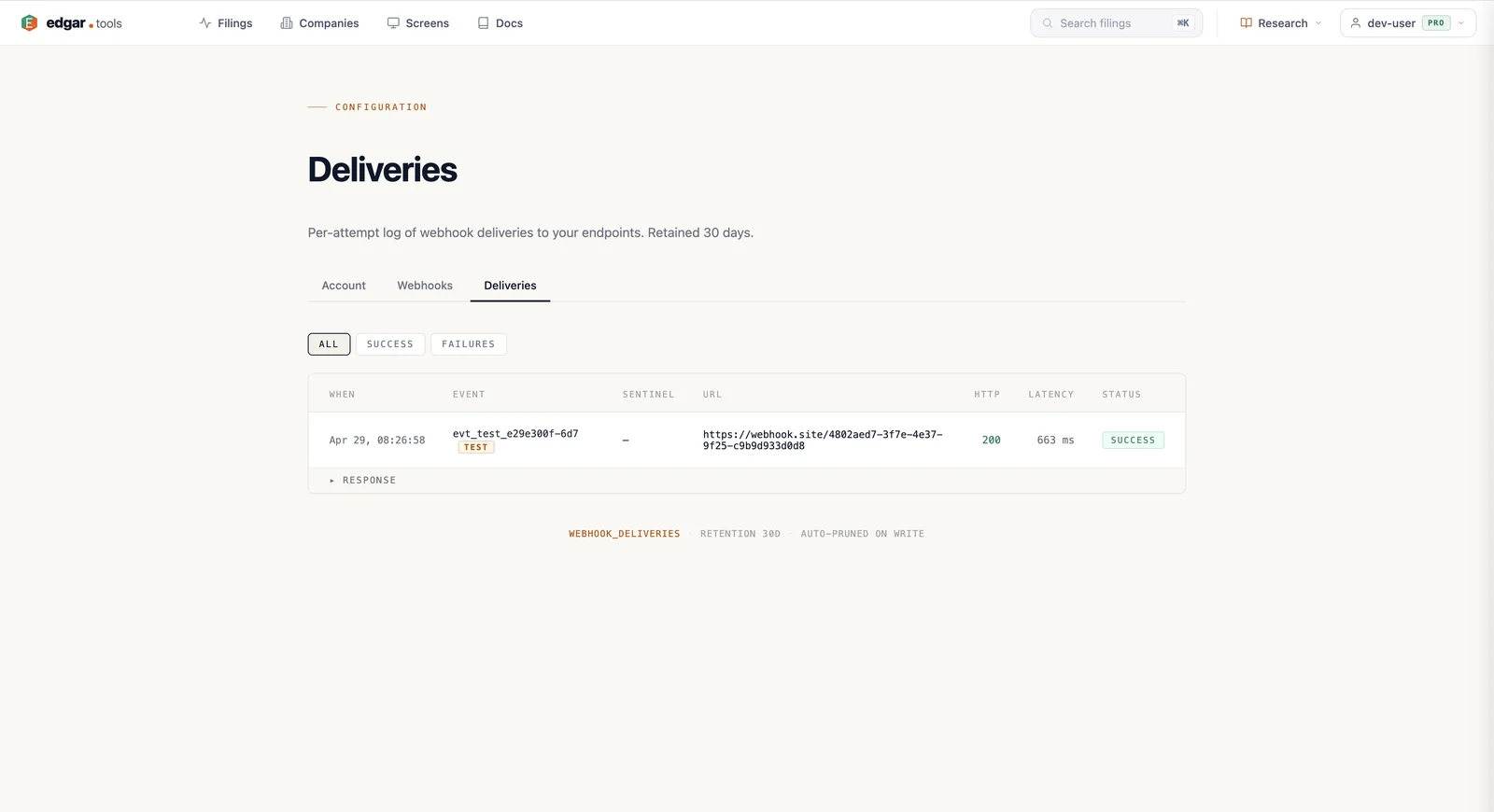This screenshot has width=1494, height=812.
Task: Click the Deliveries page heading
Action: pyautogui.click(x=383, y=170)
